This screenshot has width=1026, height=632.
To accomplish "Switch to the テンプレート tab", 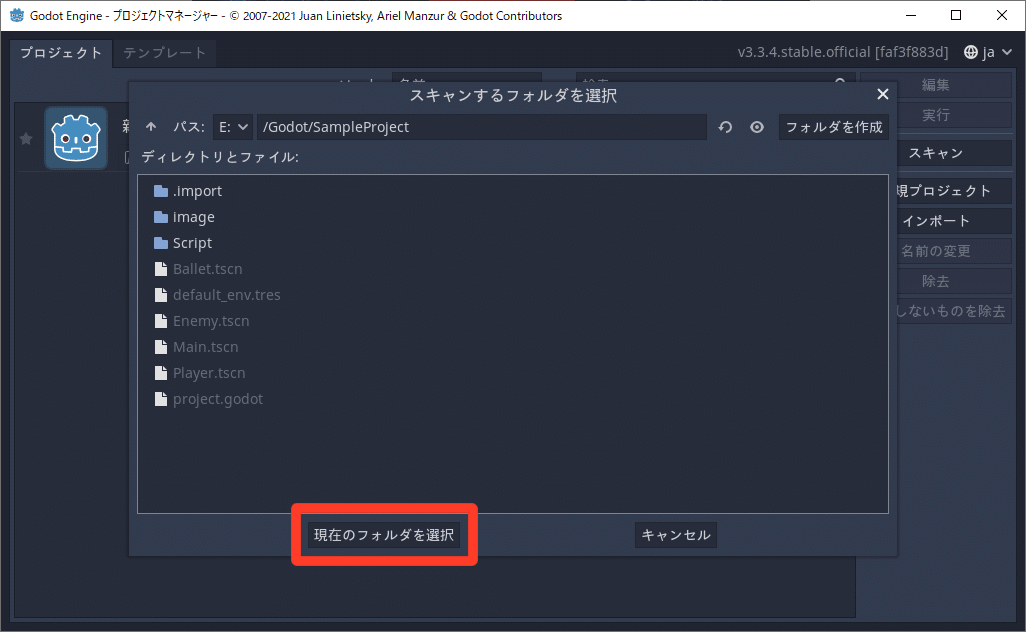I will pos(164,53).
